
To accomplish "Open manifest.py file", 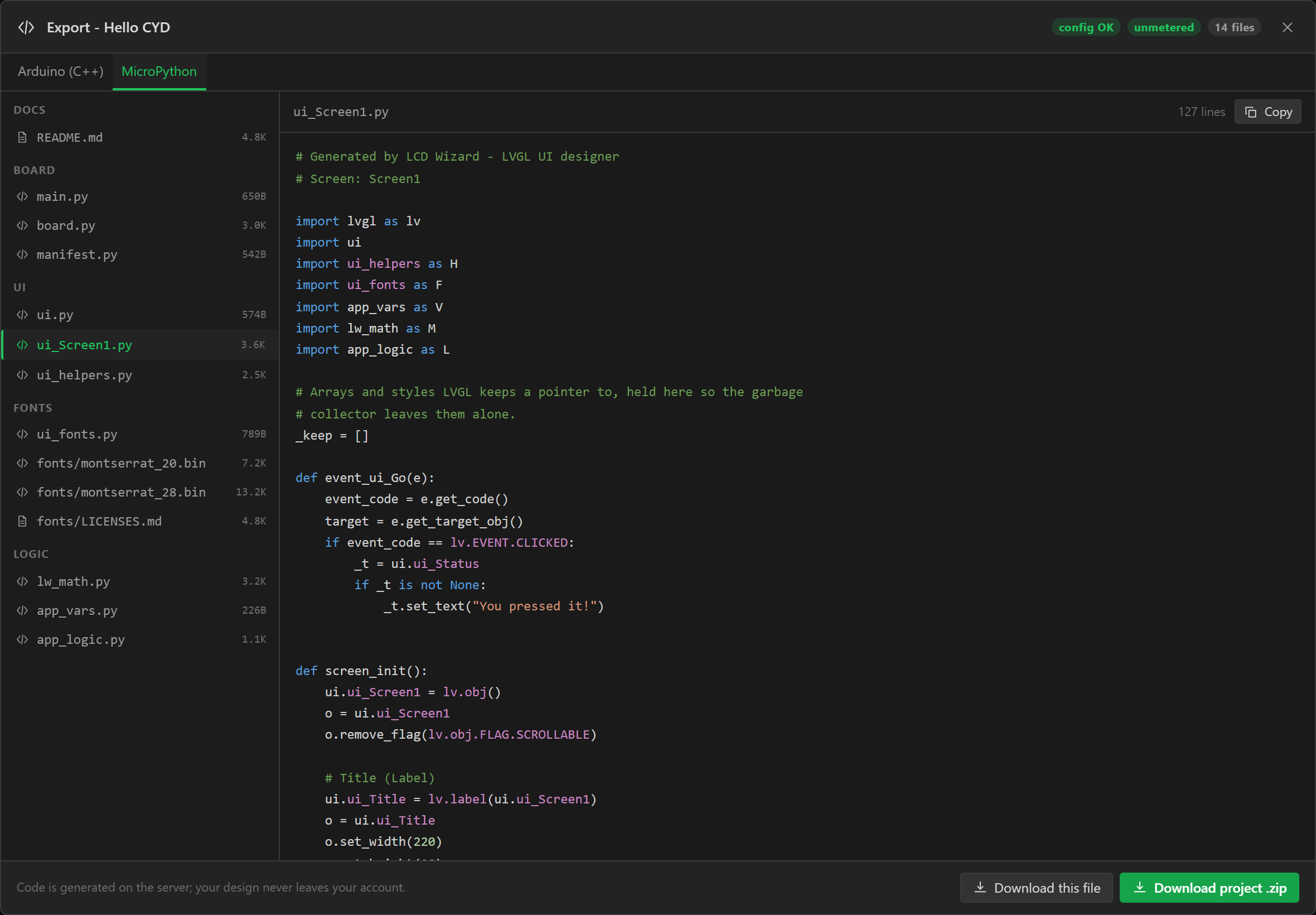I will point(141,254).
